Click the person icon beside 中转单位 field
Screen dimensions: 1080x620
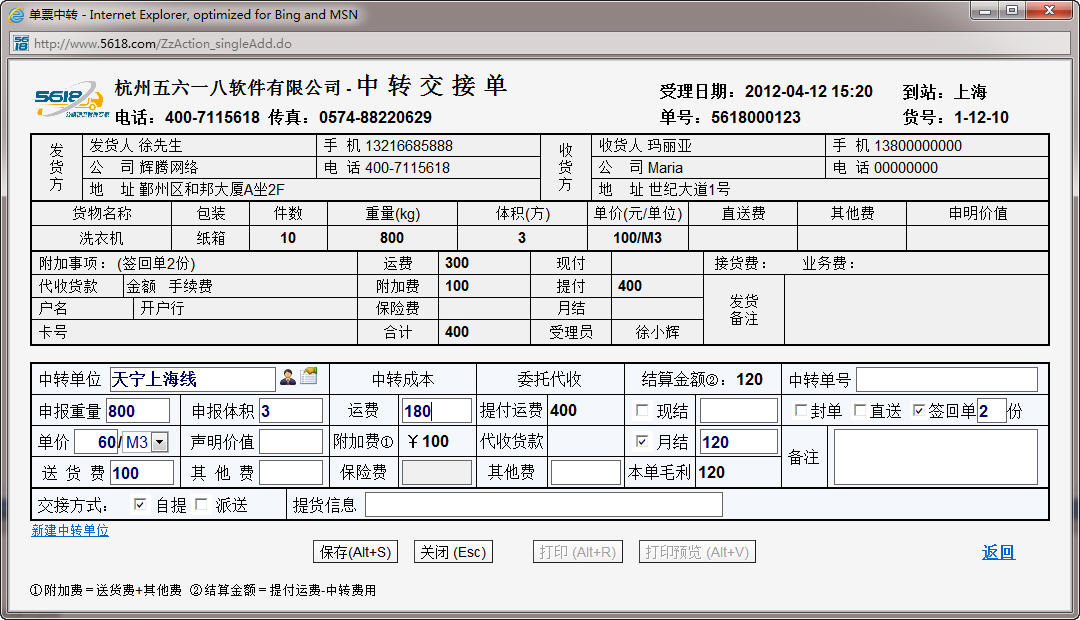288,377
